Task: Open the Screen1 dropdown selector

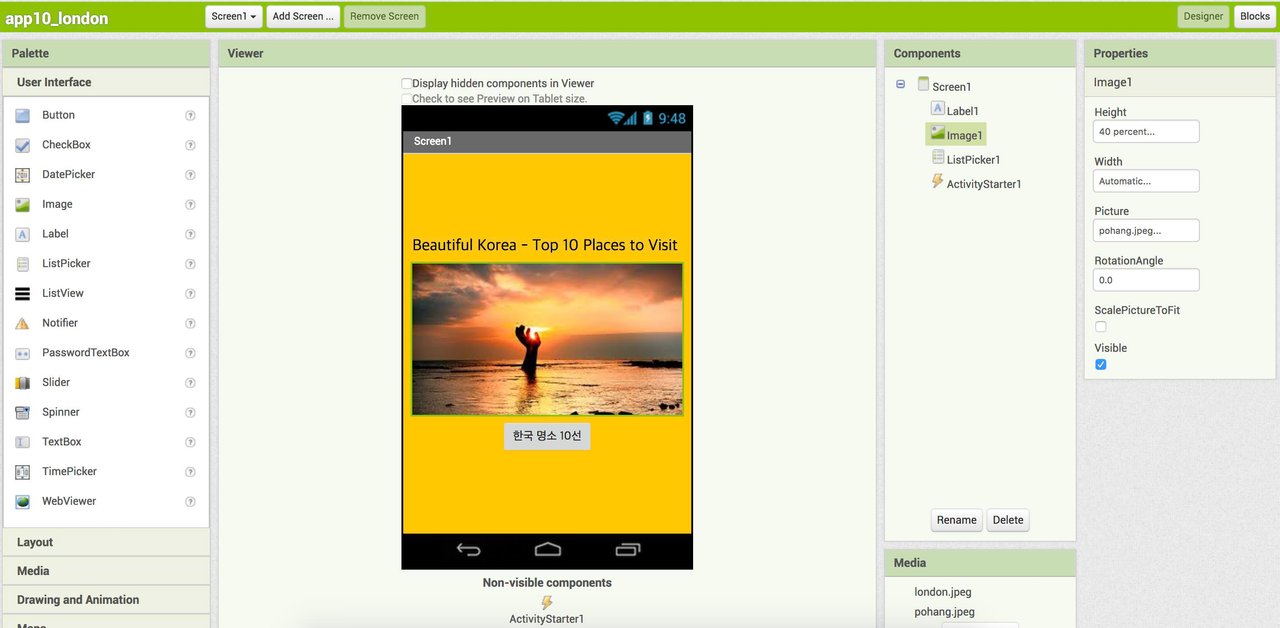Action: (x=235, y=17)
